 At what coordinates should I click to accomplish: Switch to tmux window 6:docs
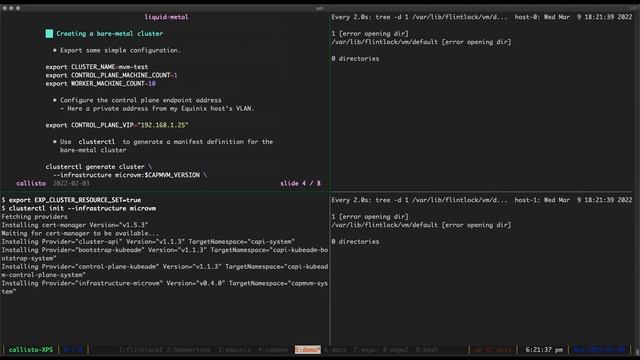[x=335, y=350]
